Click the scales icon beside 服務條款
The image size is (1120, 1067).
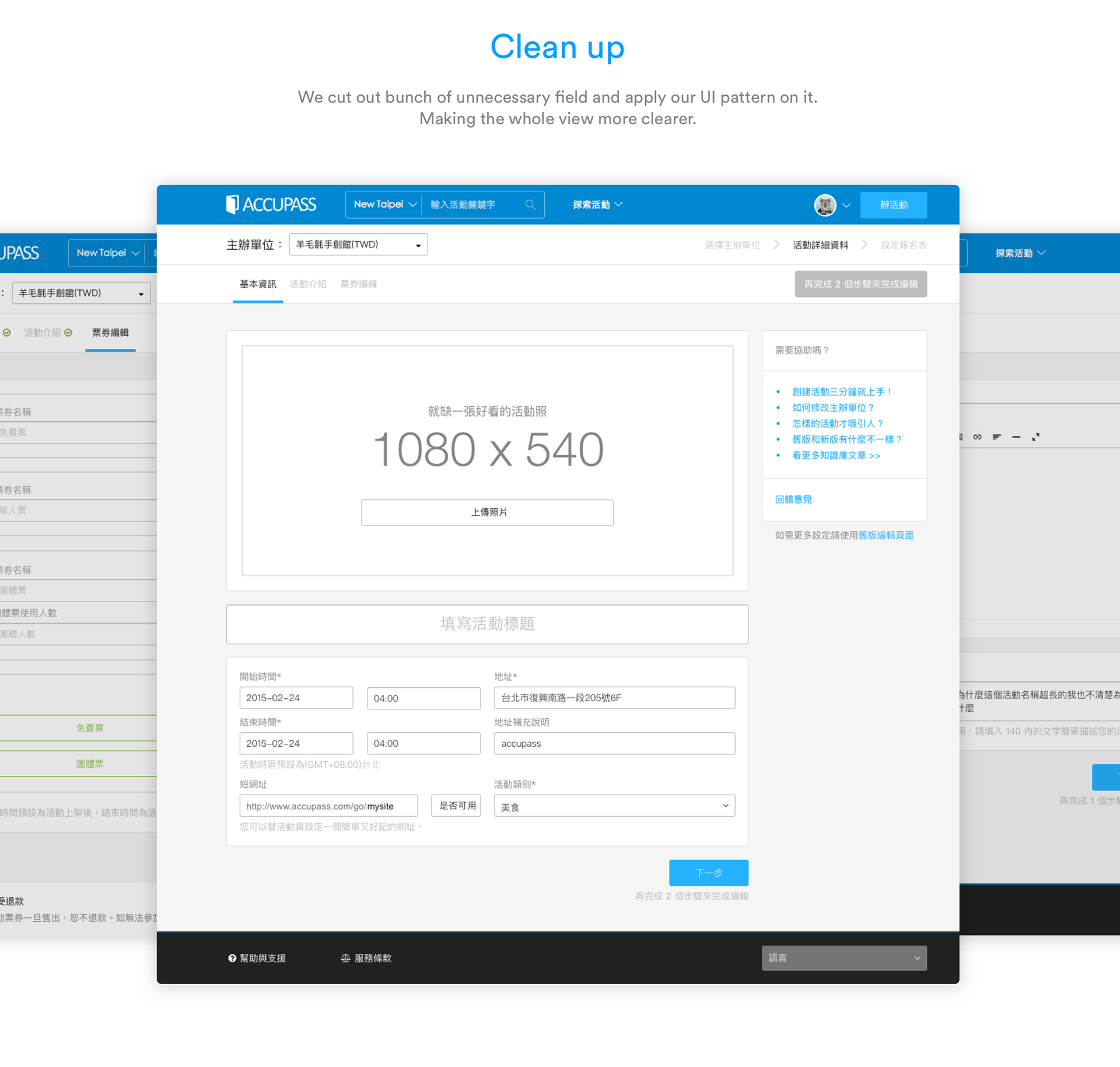[345, 958]
